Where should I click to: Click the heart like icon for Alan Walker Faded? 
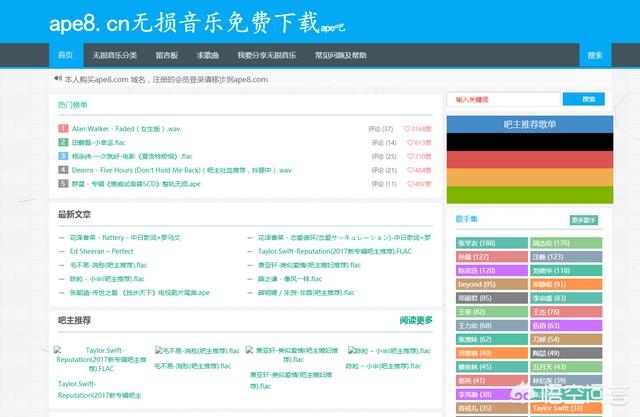click(407, 129)
